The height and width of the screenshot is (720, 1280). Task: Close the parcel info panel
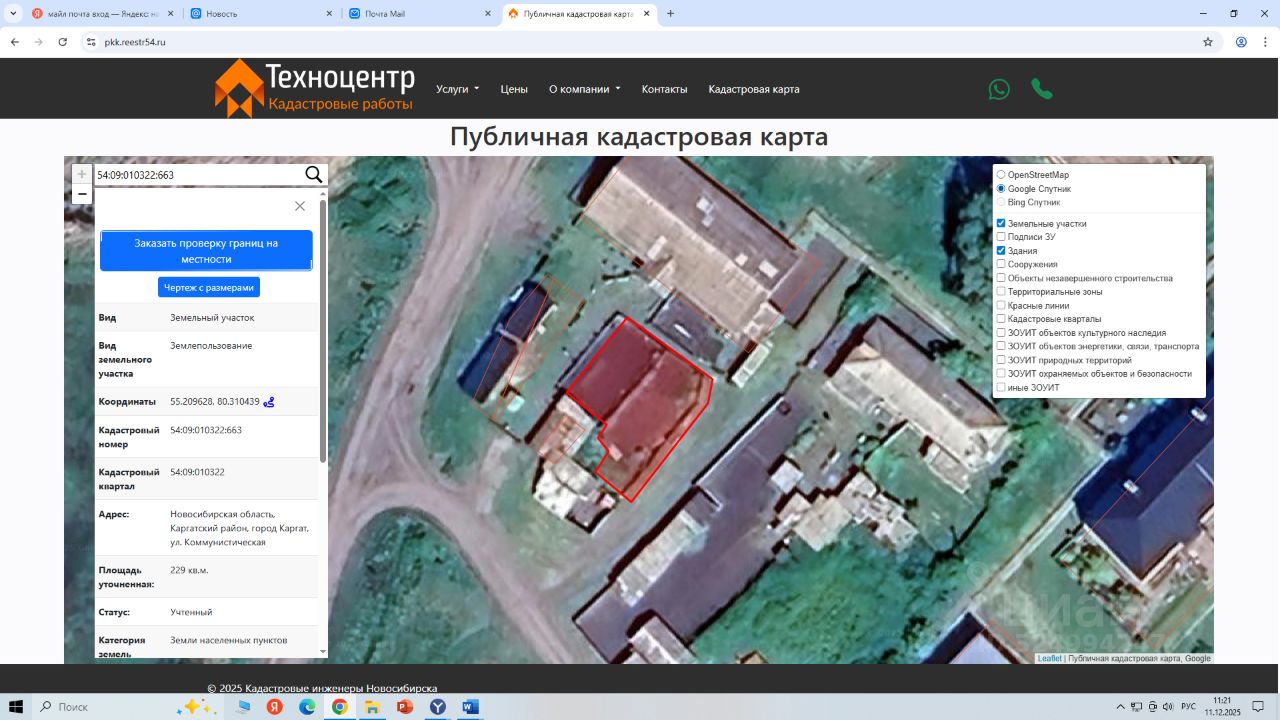coord(300,206)
